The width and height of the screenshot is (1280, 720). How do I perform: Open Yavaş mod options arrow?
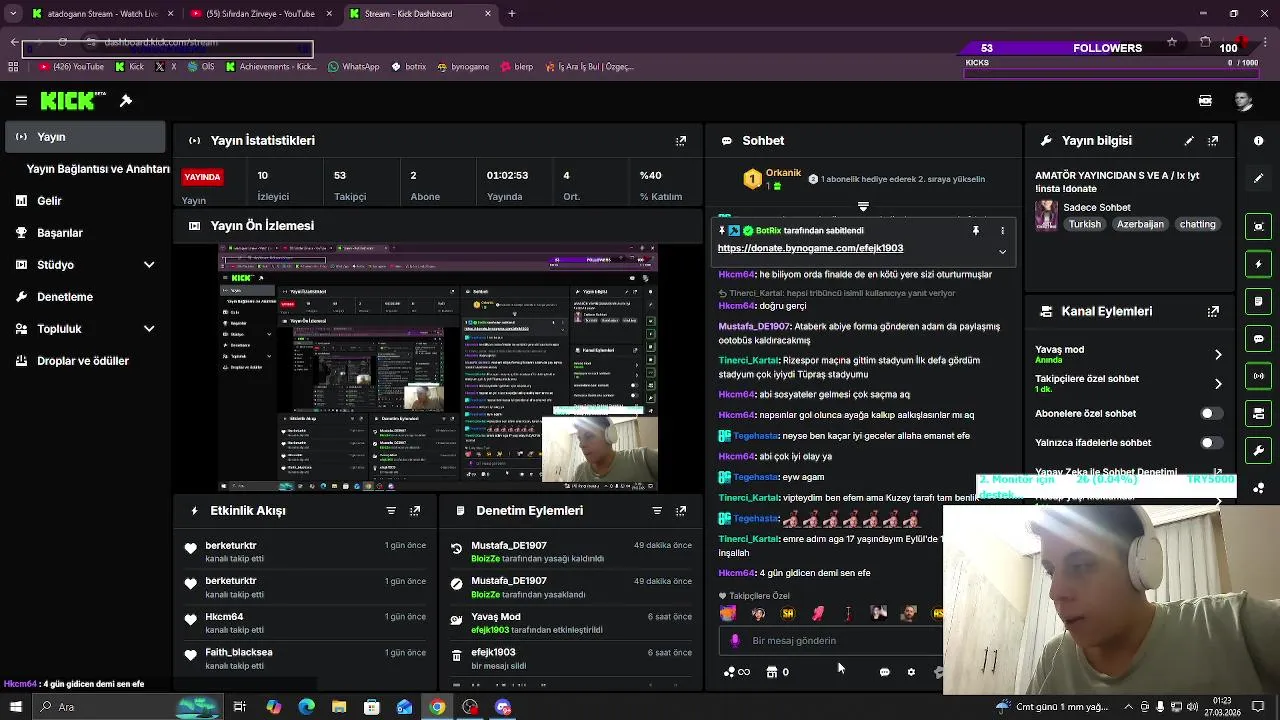click(x=1218, y=355)
